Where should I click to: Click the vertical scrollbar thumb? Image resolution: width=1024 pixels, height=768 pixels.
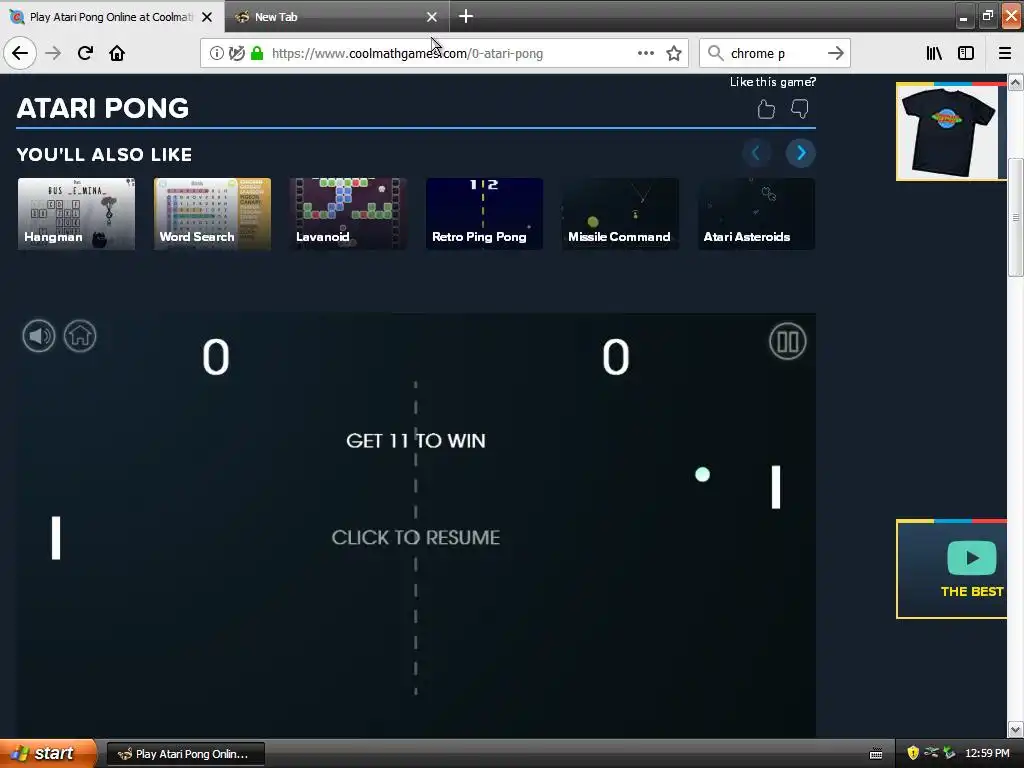pyautogui.click(x=1016, y=217)
